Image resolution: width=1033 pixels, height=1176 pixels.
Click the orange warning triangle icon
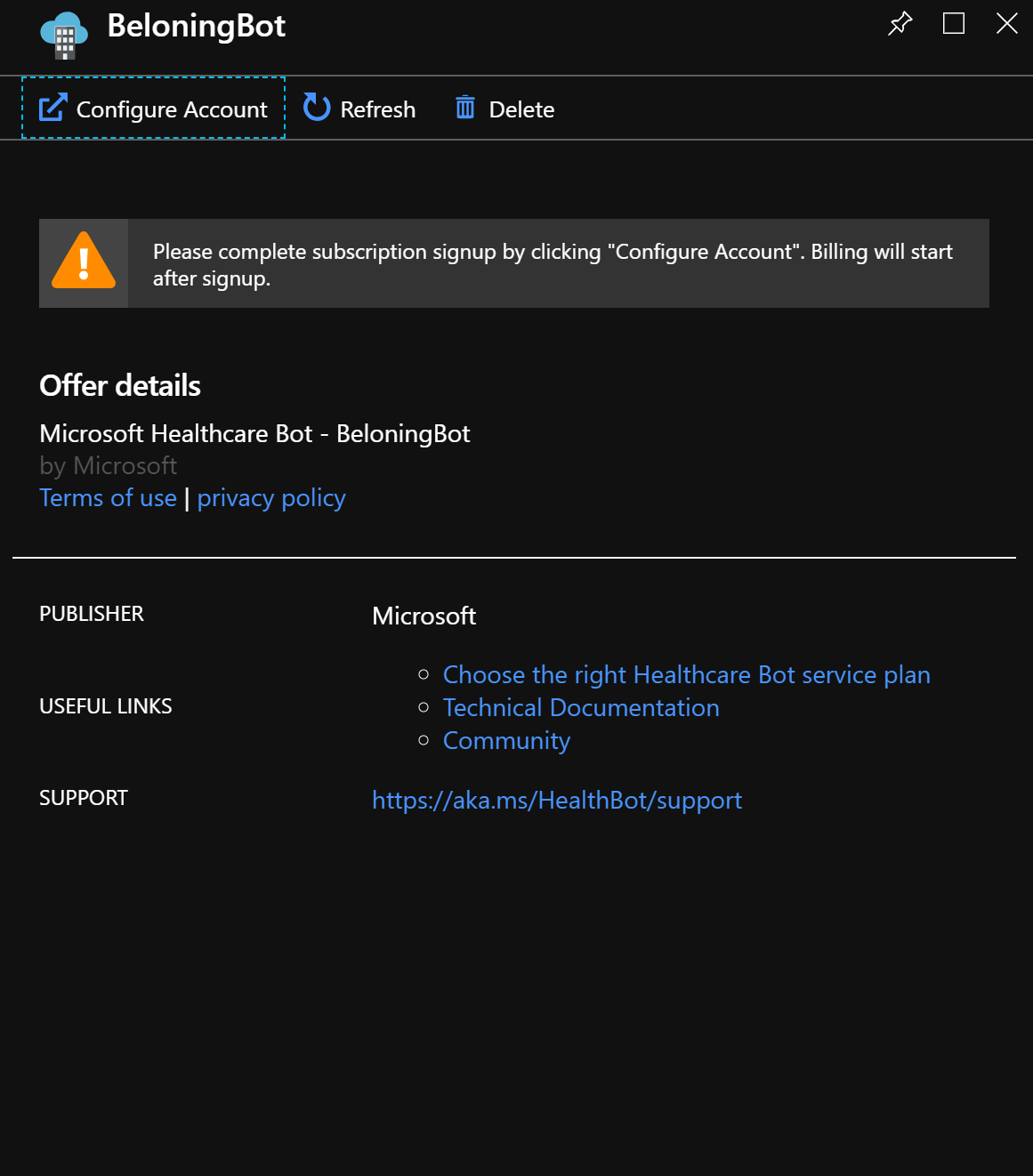84,262
